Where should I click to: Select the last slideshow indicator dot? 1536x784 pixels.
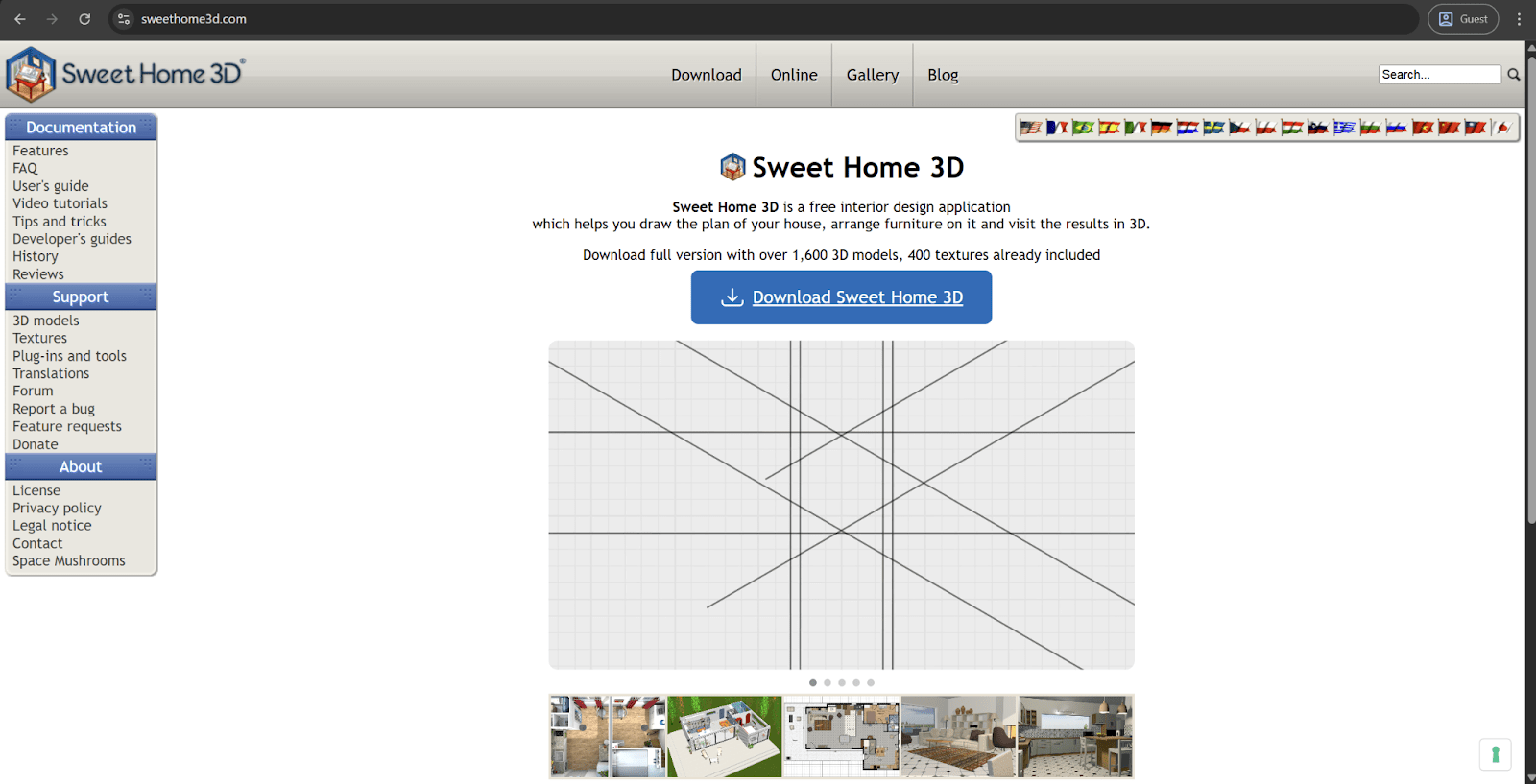[871, 683]
